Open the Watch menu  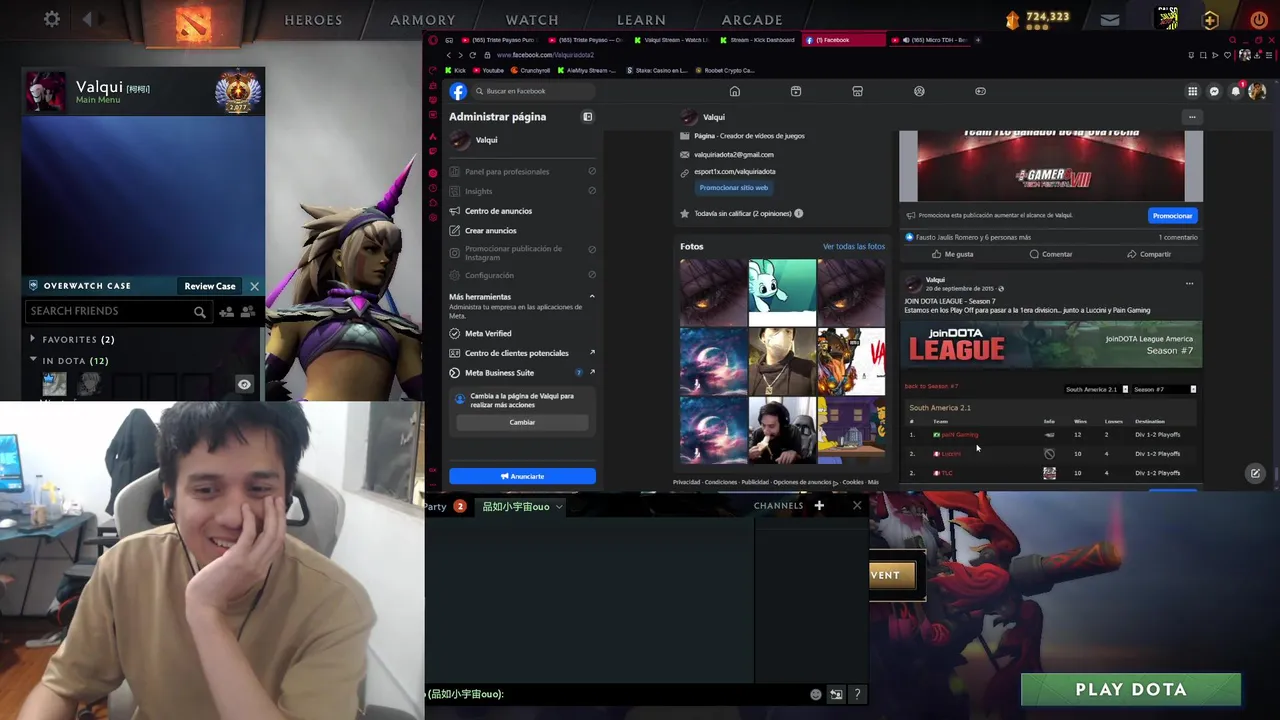(532, 20)
